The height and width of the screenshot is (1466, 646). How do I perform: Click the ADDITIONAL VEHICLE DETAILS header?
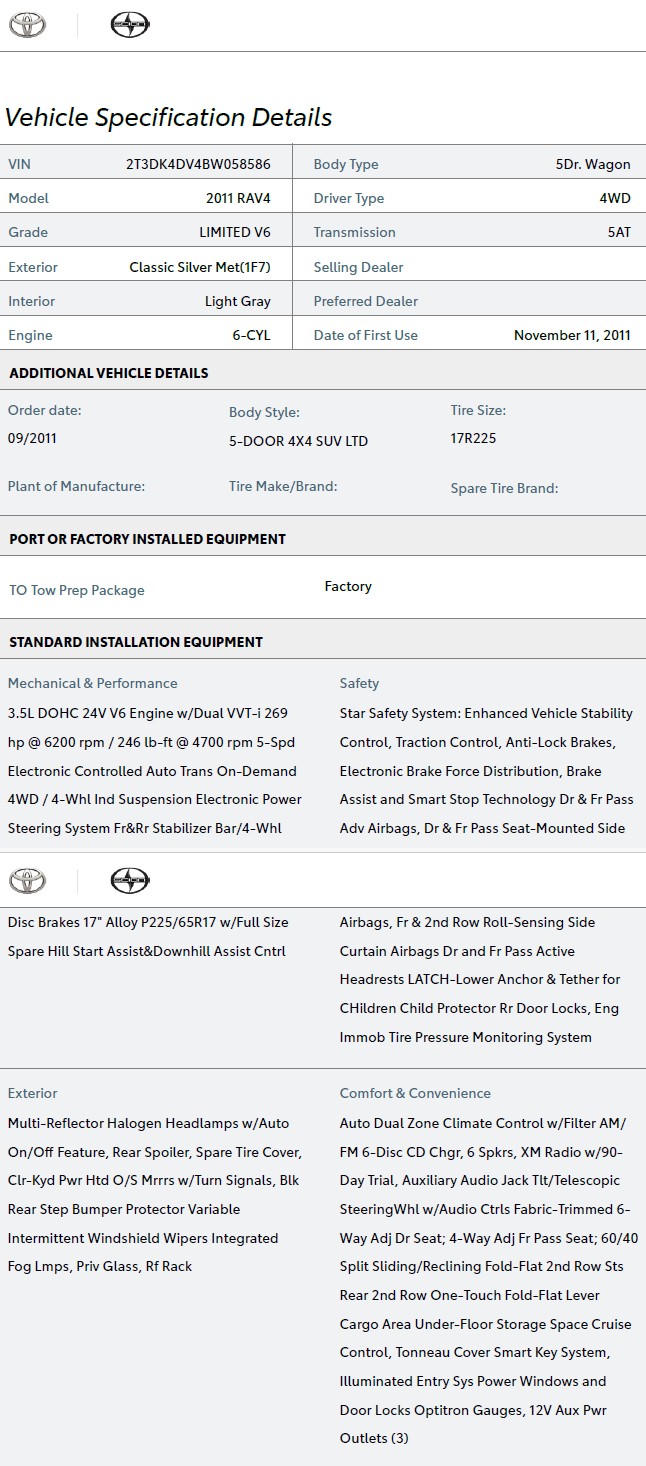pos(109,373)
